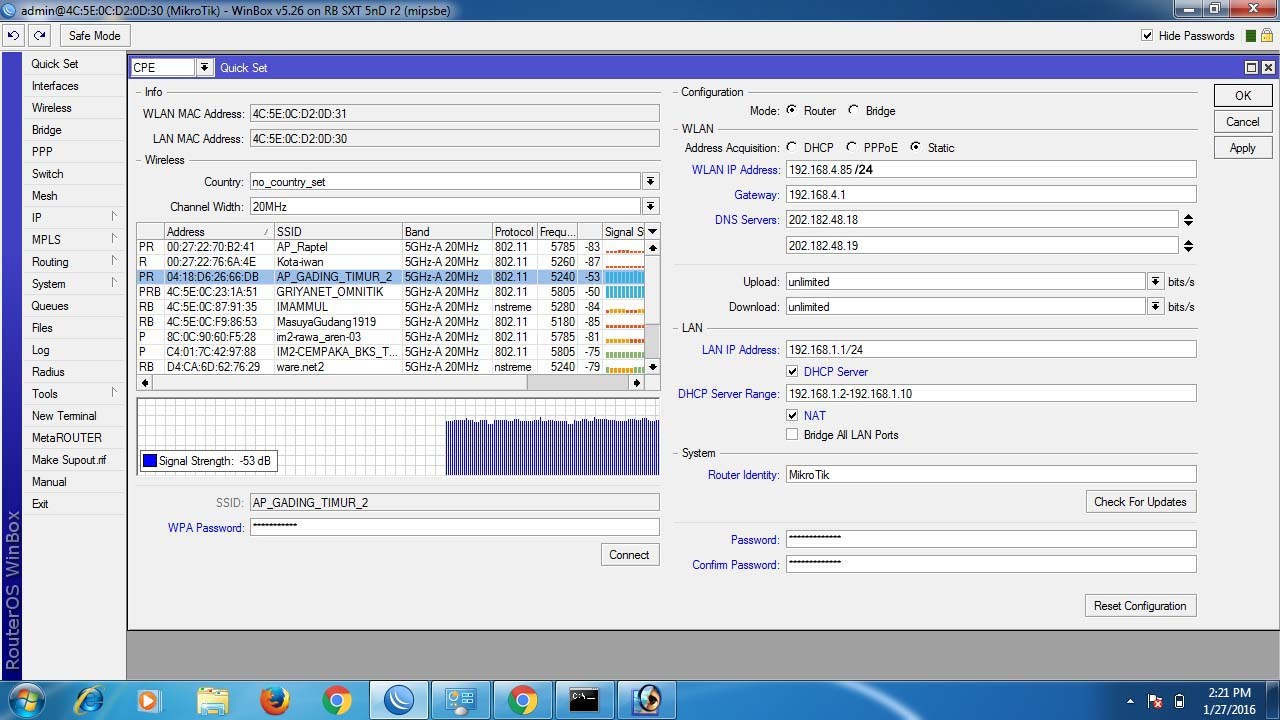1280x720 pixels.
Task: Toggle the NAT checkbox
Action: tap(792, 415)
